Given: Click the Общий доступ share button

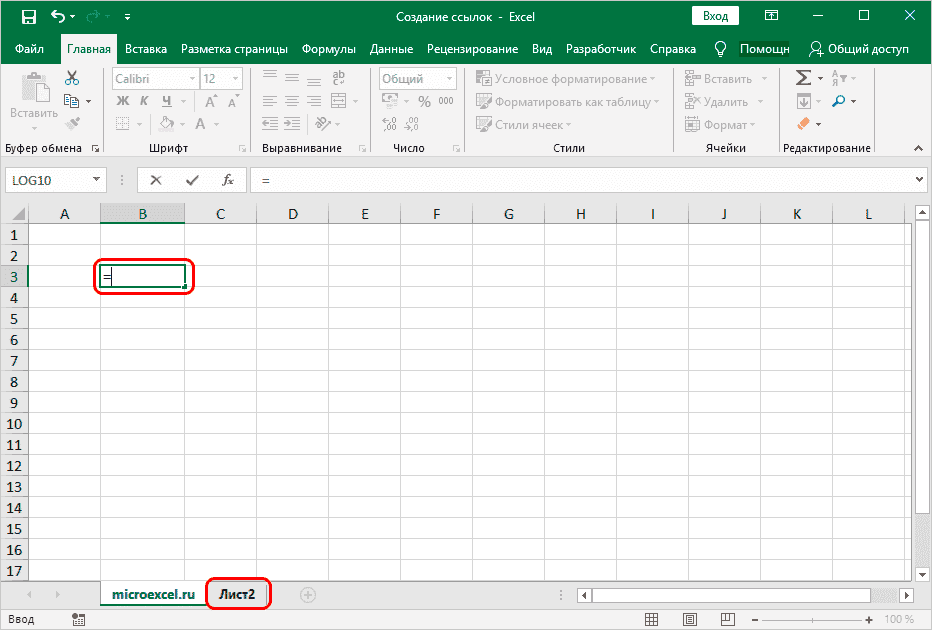Looking at the screenshot, I should (858, 49).
